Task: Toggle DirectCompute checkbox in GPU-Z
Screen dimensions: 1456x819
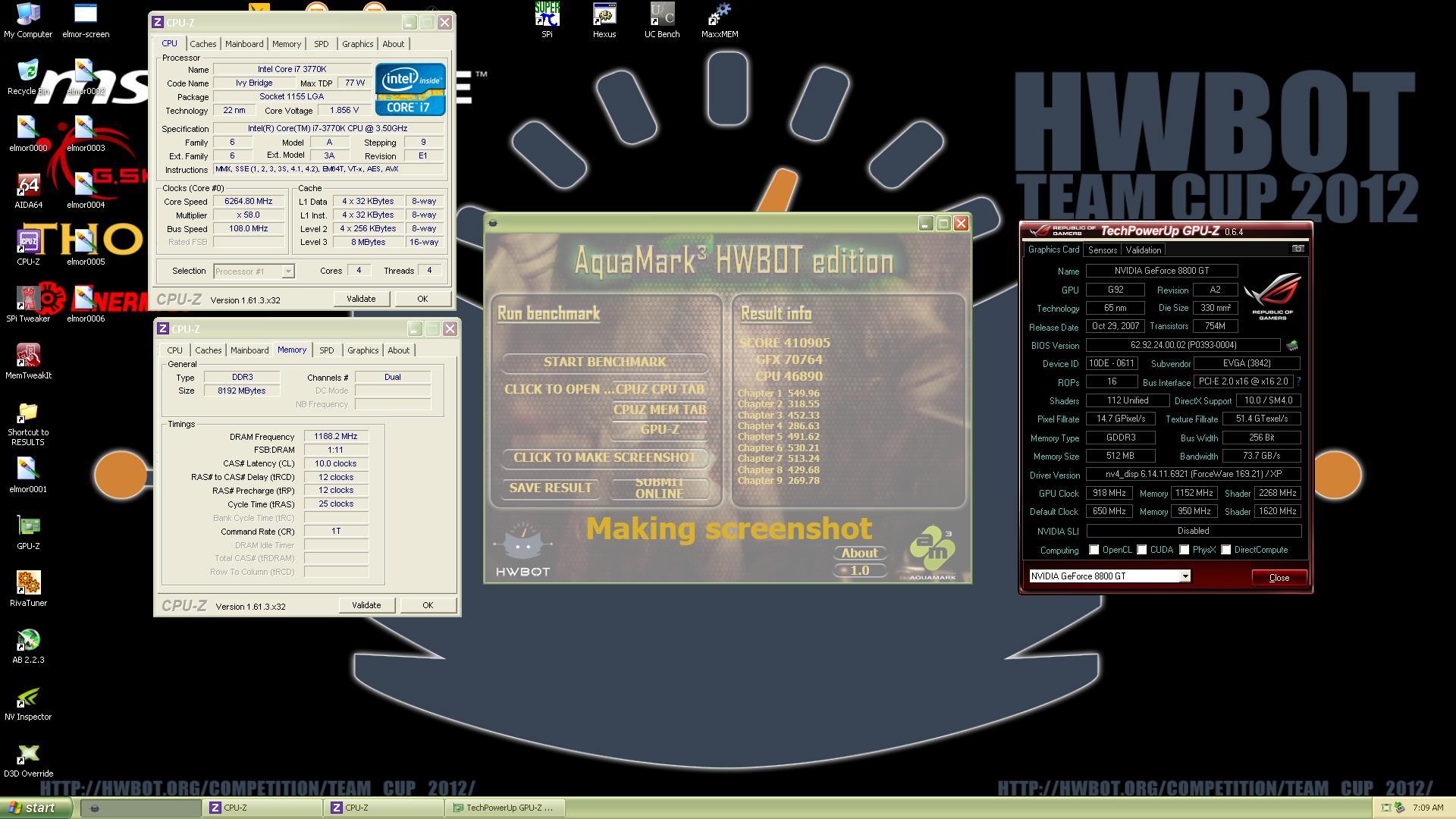Action: 1225,550
